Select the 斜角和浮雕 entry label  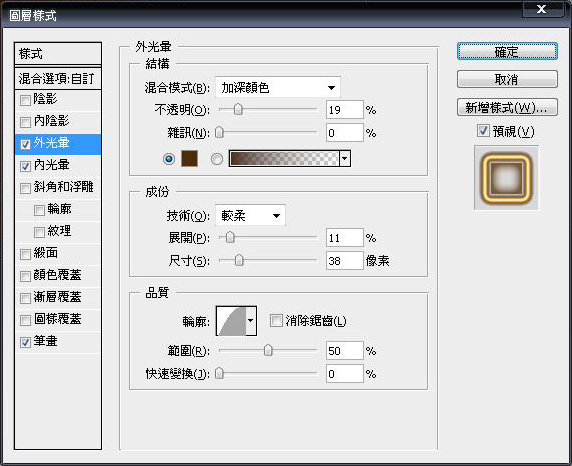pyautogui.click(x=63, y=187)
